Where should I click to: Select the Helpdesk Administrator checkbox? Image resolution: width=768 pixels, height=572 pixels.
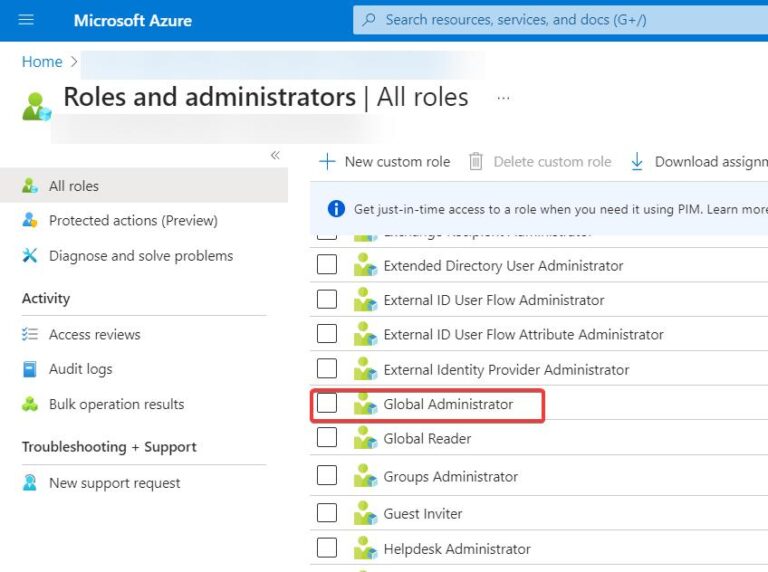coord(327,548)
